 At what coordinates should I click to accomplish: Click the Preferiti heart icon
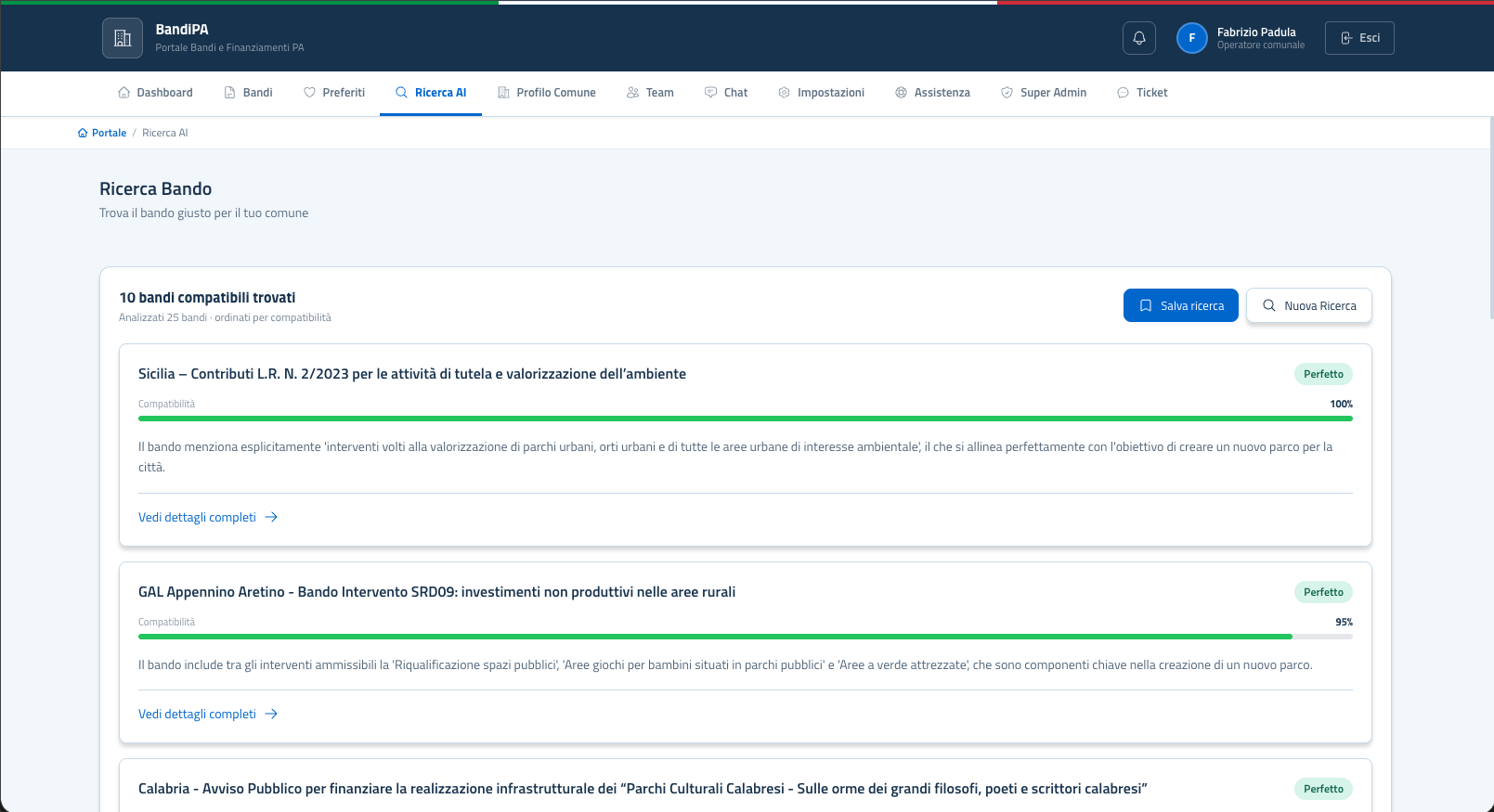point(309,93)
